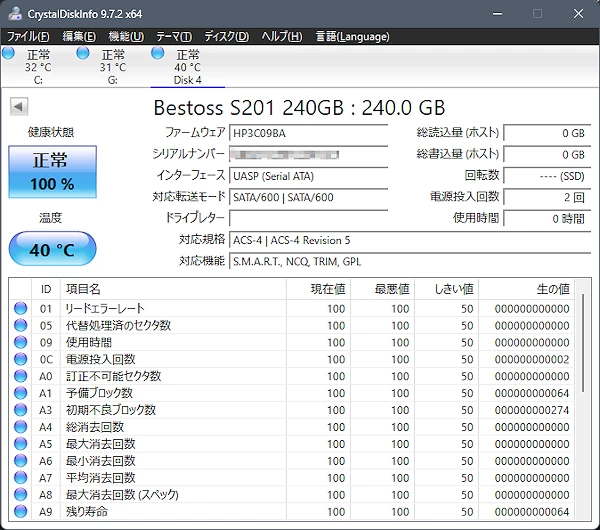The image size is (600, 530).
Task: Open the ファイル(F) menu
Action: (x=29, y=37)
